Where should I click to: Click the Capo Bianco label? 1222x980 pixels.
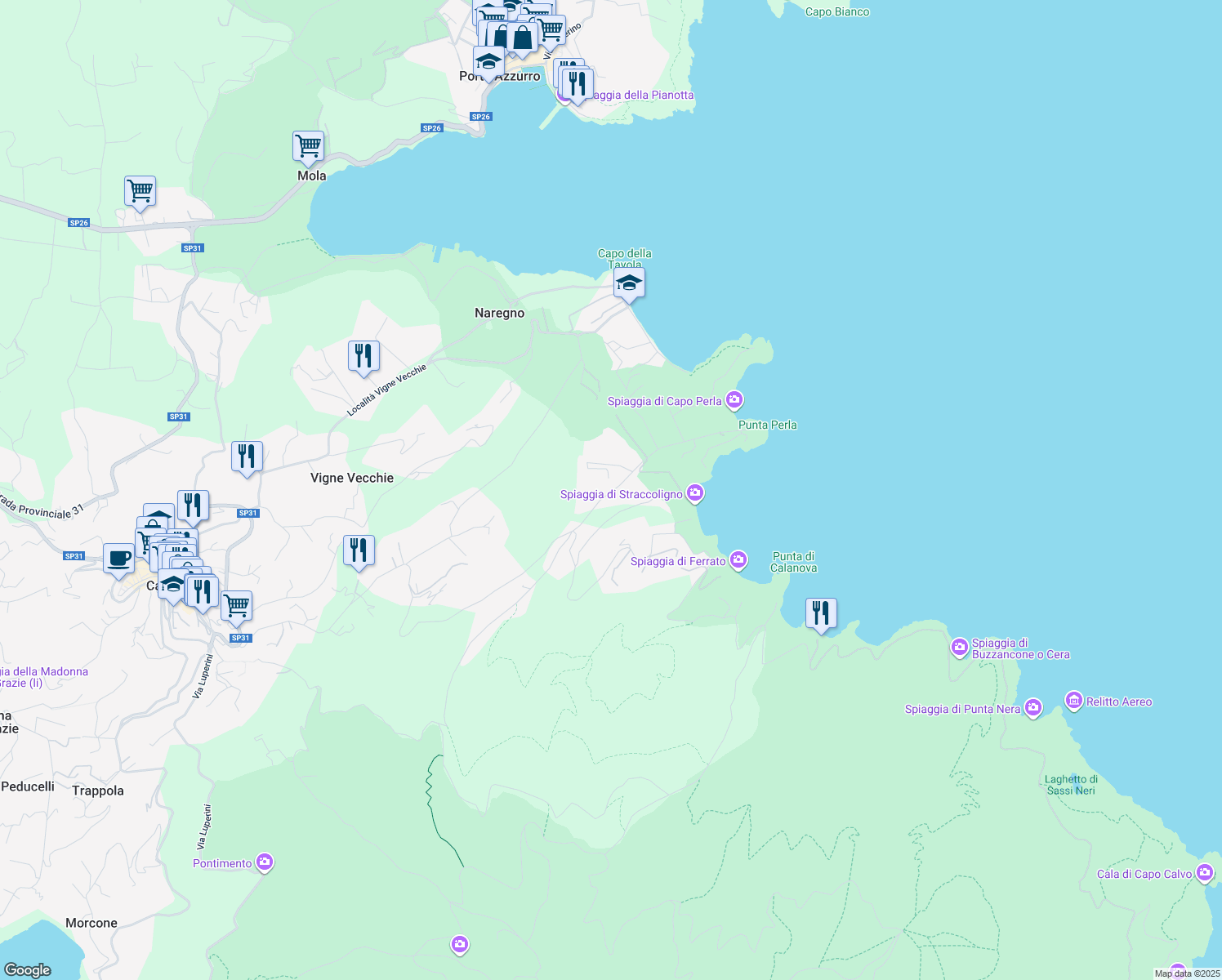coord(837,11)
